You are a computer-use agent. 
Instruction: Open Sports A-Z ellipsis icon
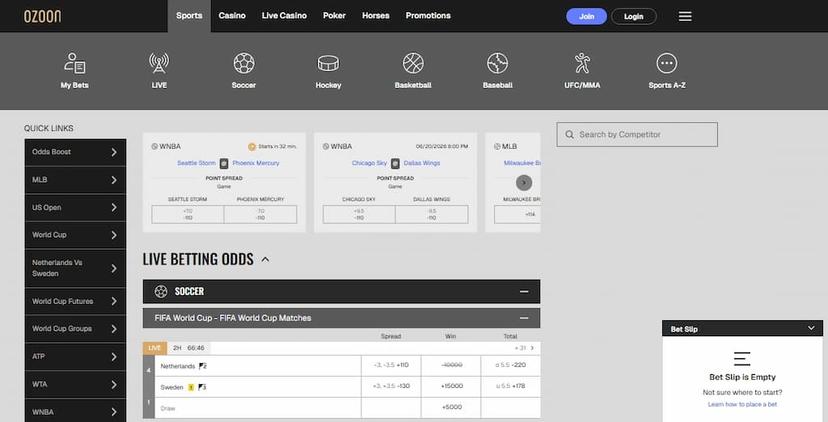(x=667, y=63)
